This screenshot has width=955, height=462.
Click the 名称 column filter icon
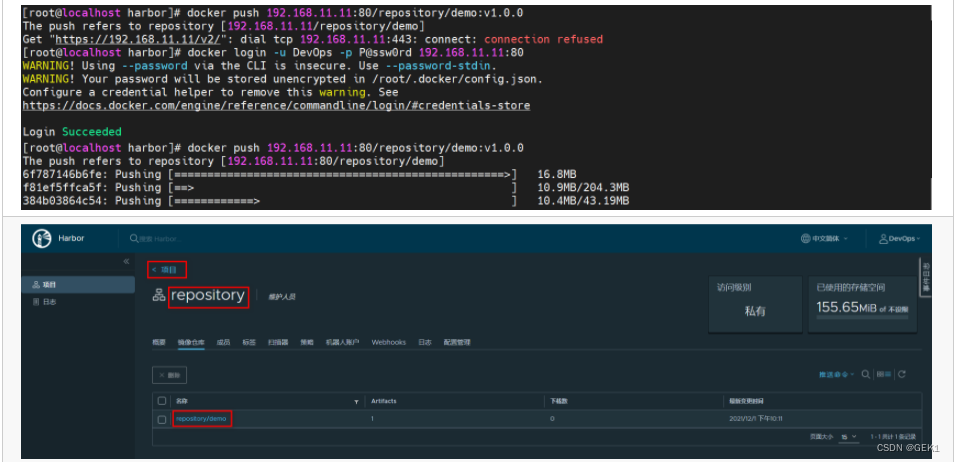tap(356, 402)
